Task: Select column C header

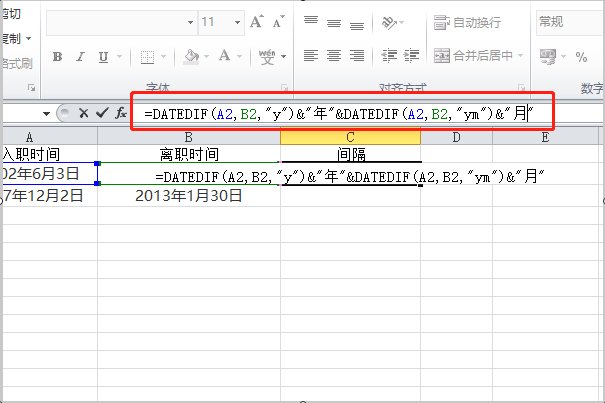Action: point(350,137)
